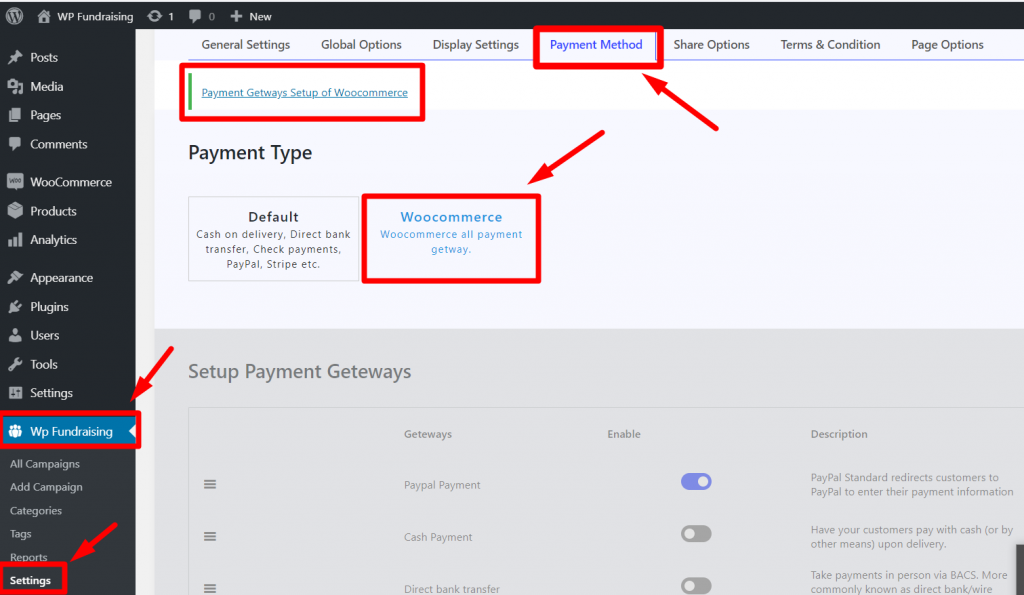Open Wp Fundraising Settings submenu item
This screenshot has width=1024, height=595.
coord(30,580)
